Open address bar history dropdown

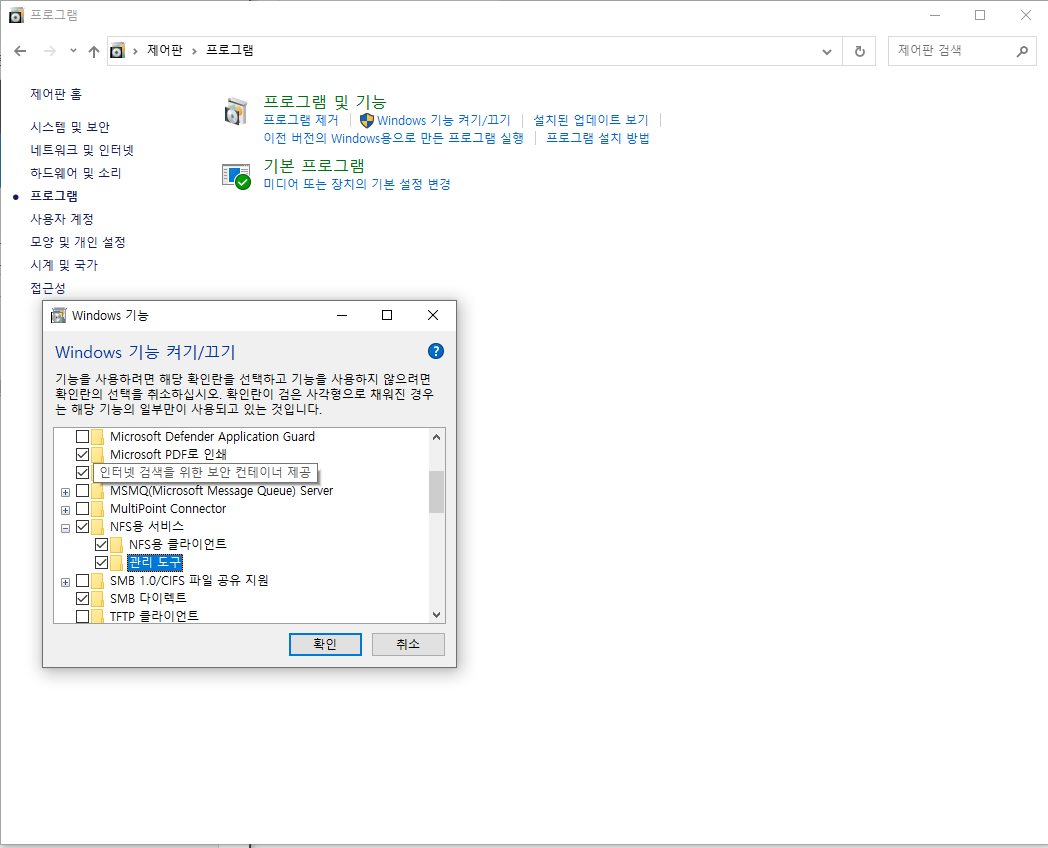pyautogui.click(x=827, y=51)
